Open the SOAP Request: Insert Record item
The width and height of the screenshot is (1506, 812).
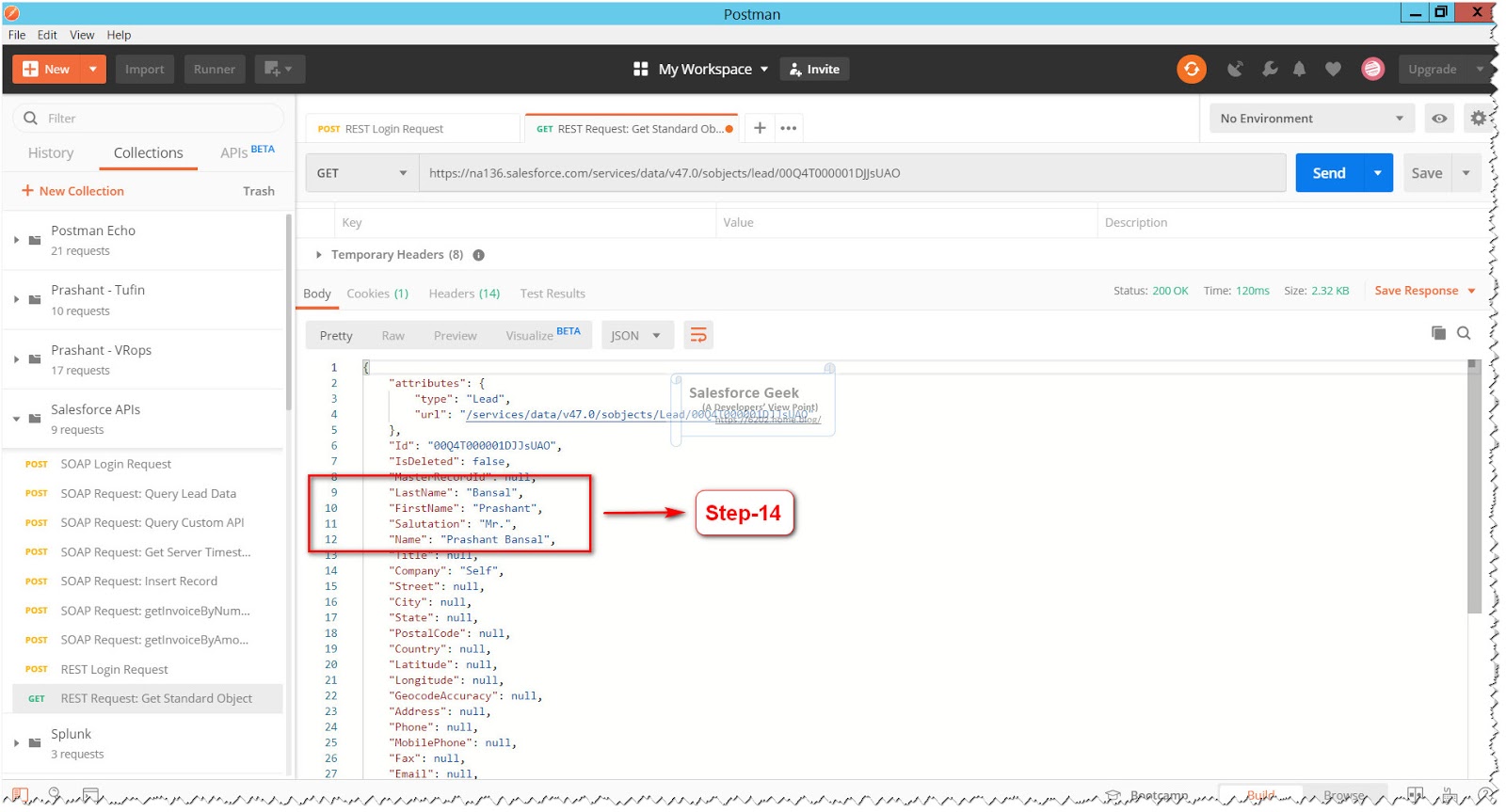click(139, 581)
